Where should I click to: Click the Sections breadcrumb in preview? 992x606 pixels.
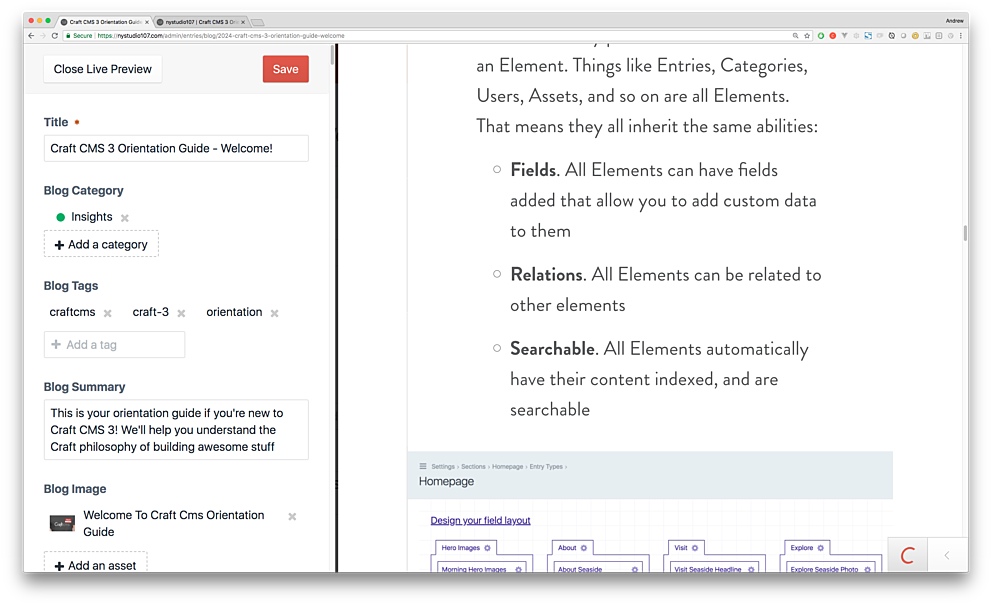pos(473,467)
